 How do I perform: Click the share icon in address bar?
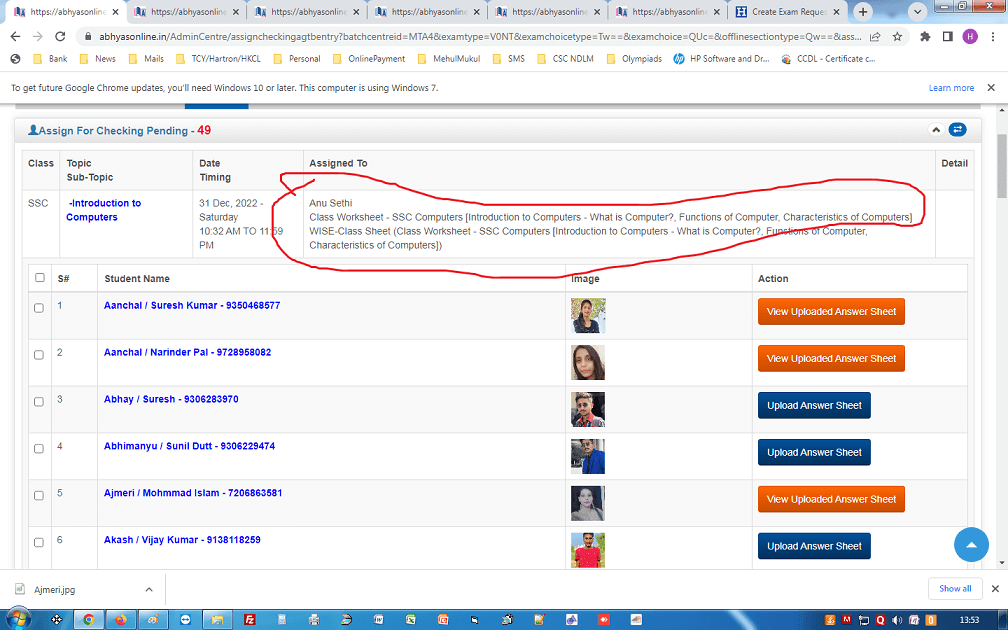(x=875, y=36)
